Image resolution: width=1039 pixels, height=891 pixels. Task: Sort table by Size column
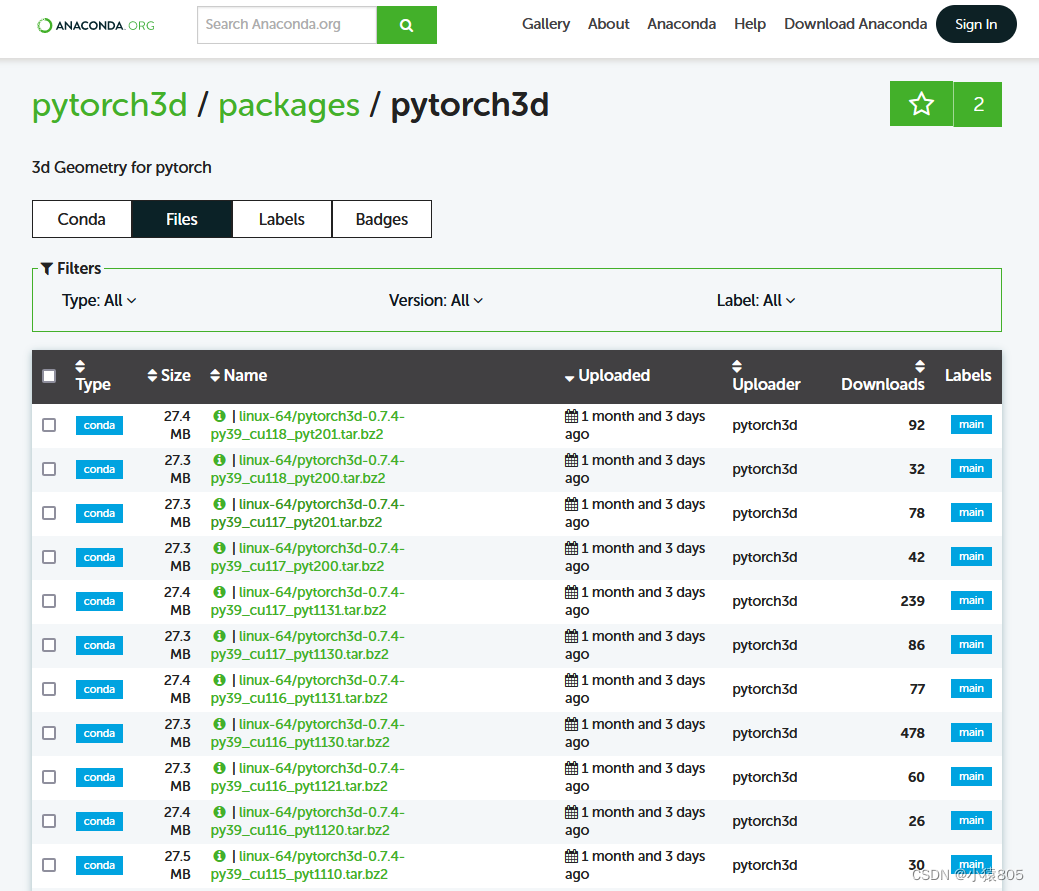[169, 376]
